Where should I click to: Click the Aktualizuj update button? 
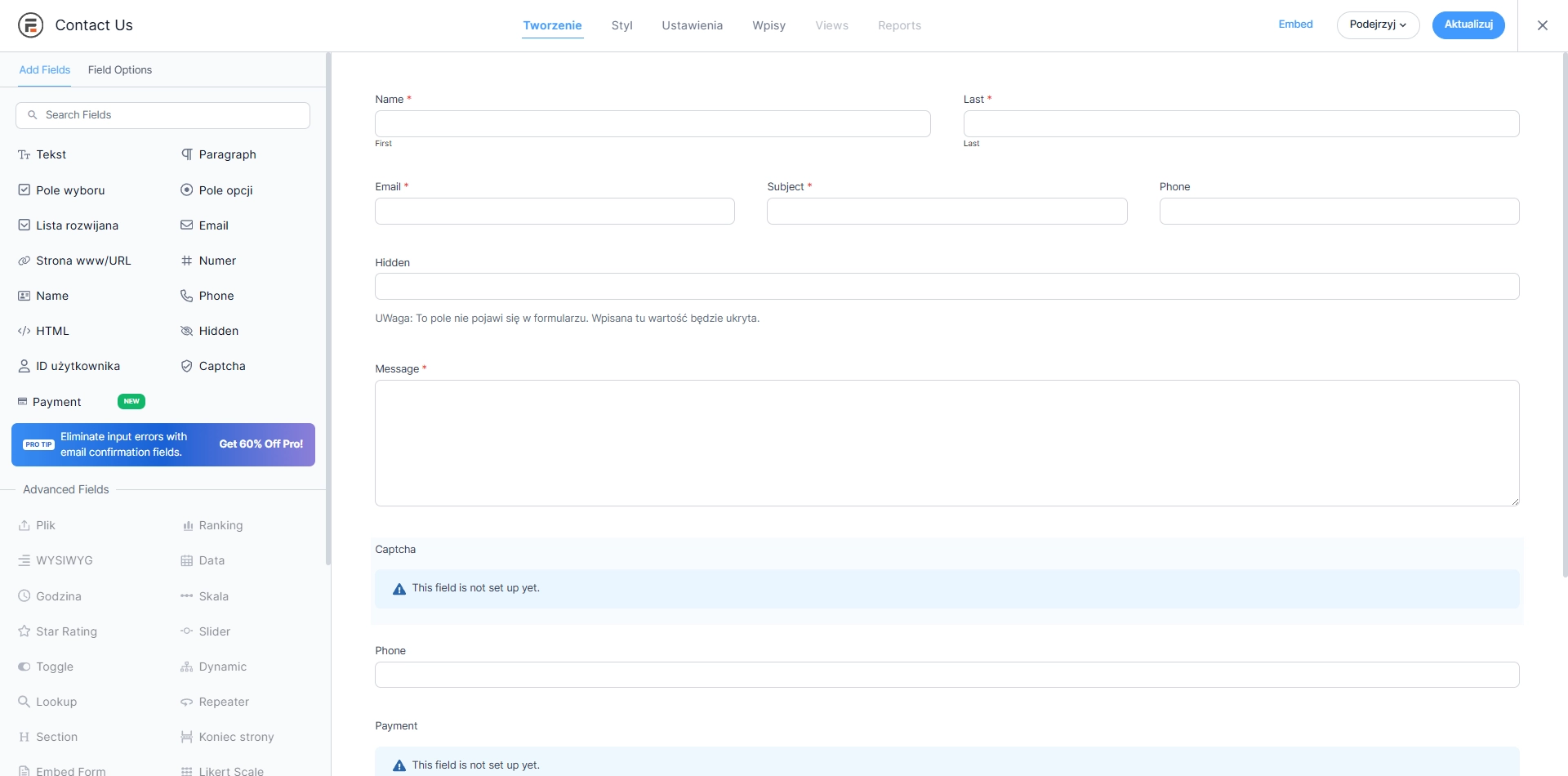(1468, 25)
